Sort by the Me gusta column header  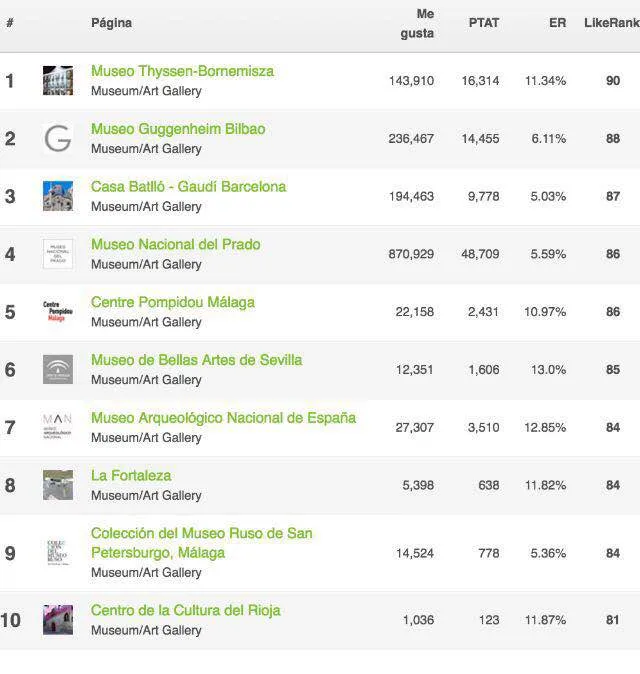[416, 23]
